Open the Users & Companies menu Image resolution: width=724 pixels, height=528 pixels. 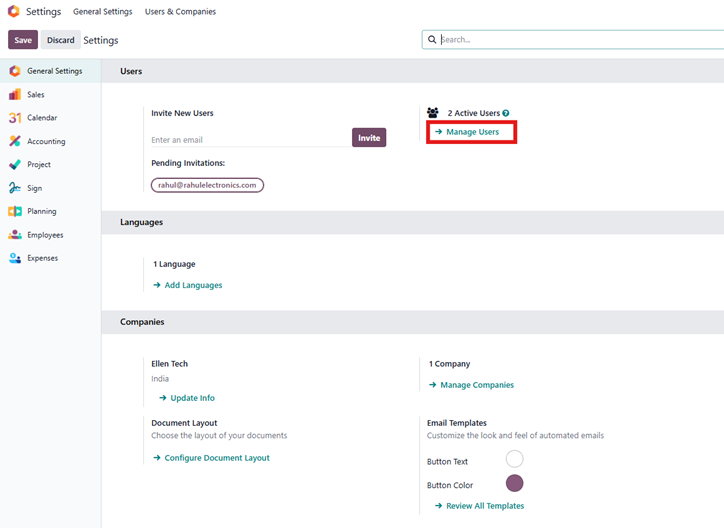tap(180, 12)
